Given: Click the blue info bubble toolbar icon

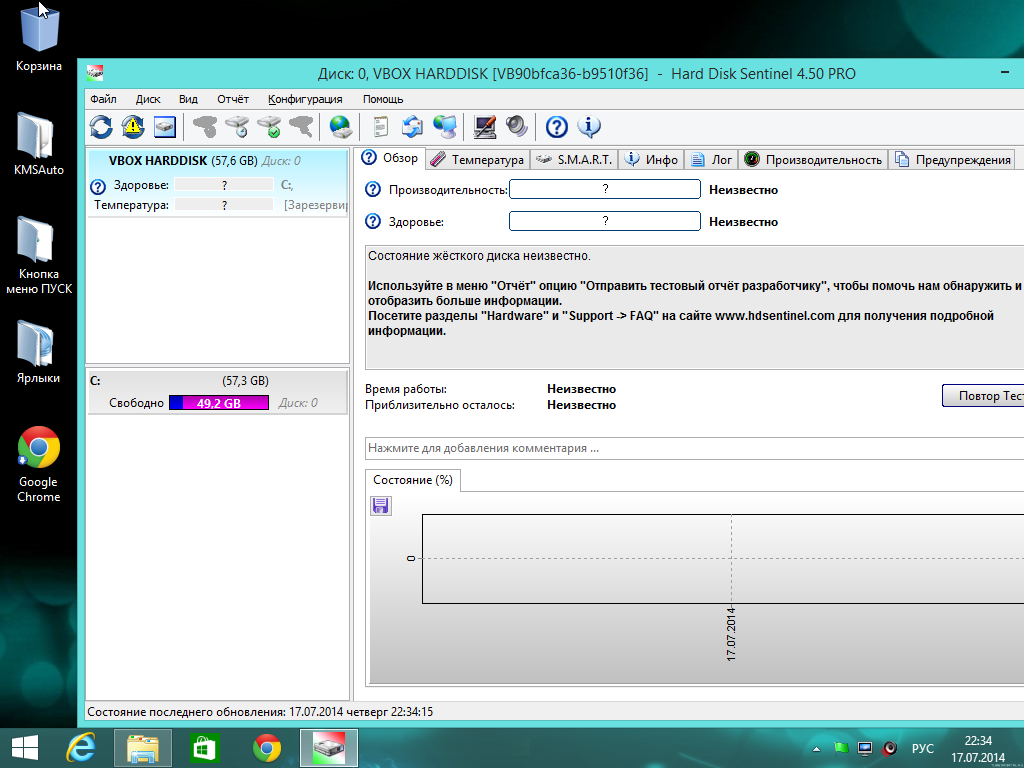Looking at the screenshot, I should 589,127.
